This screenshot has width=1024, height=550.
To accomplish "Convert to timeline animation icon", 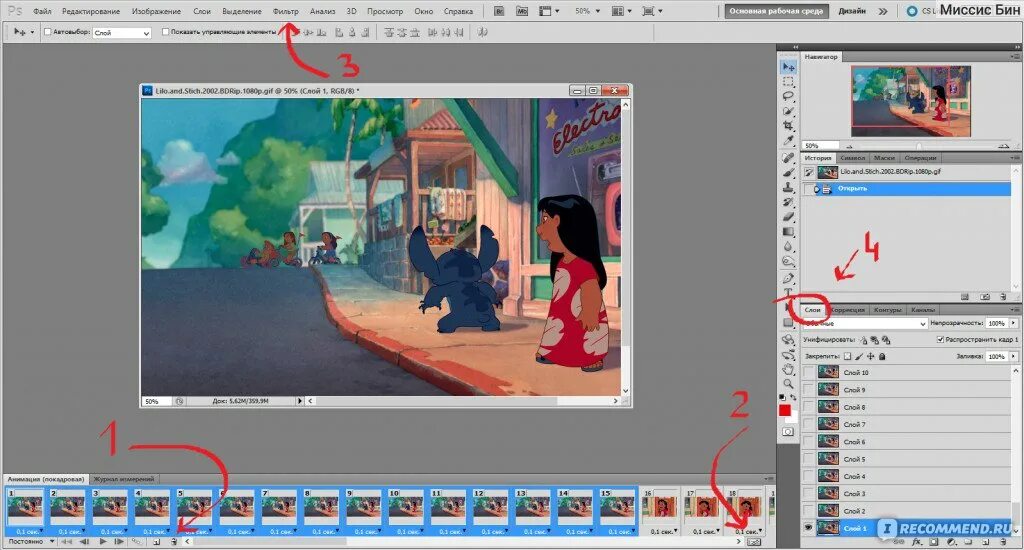I will (754, 542).
